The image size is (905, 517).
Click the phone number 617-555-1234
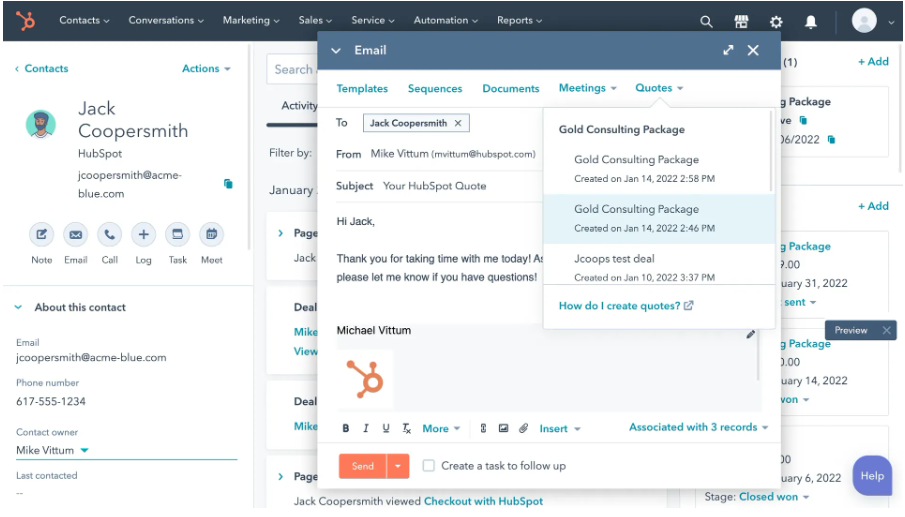[x=51, y=401]
